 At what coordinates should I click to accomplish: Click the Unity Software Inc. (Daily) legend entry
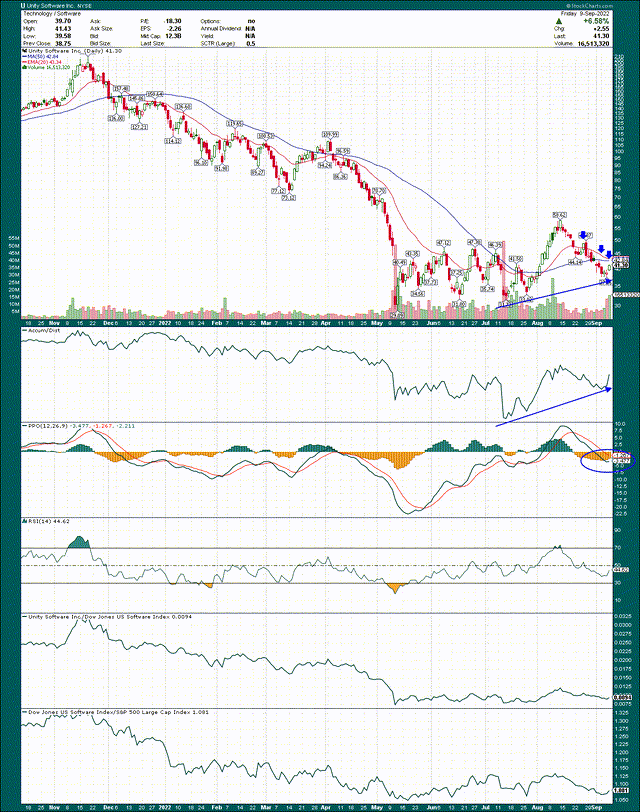72,51
